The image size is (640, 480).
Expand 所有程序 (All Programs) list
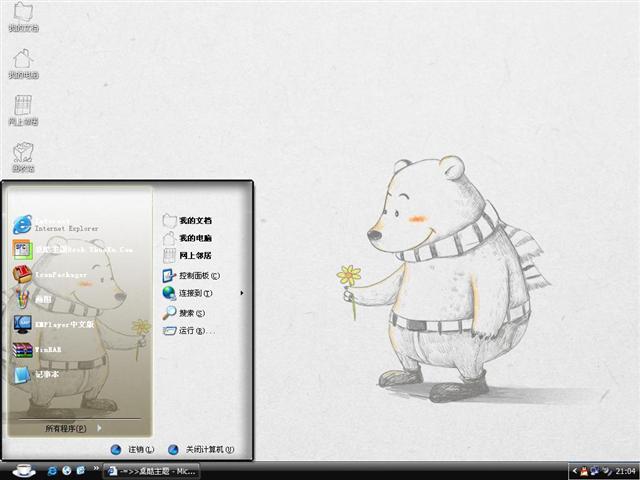coord(73,428)
